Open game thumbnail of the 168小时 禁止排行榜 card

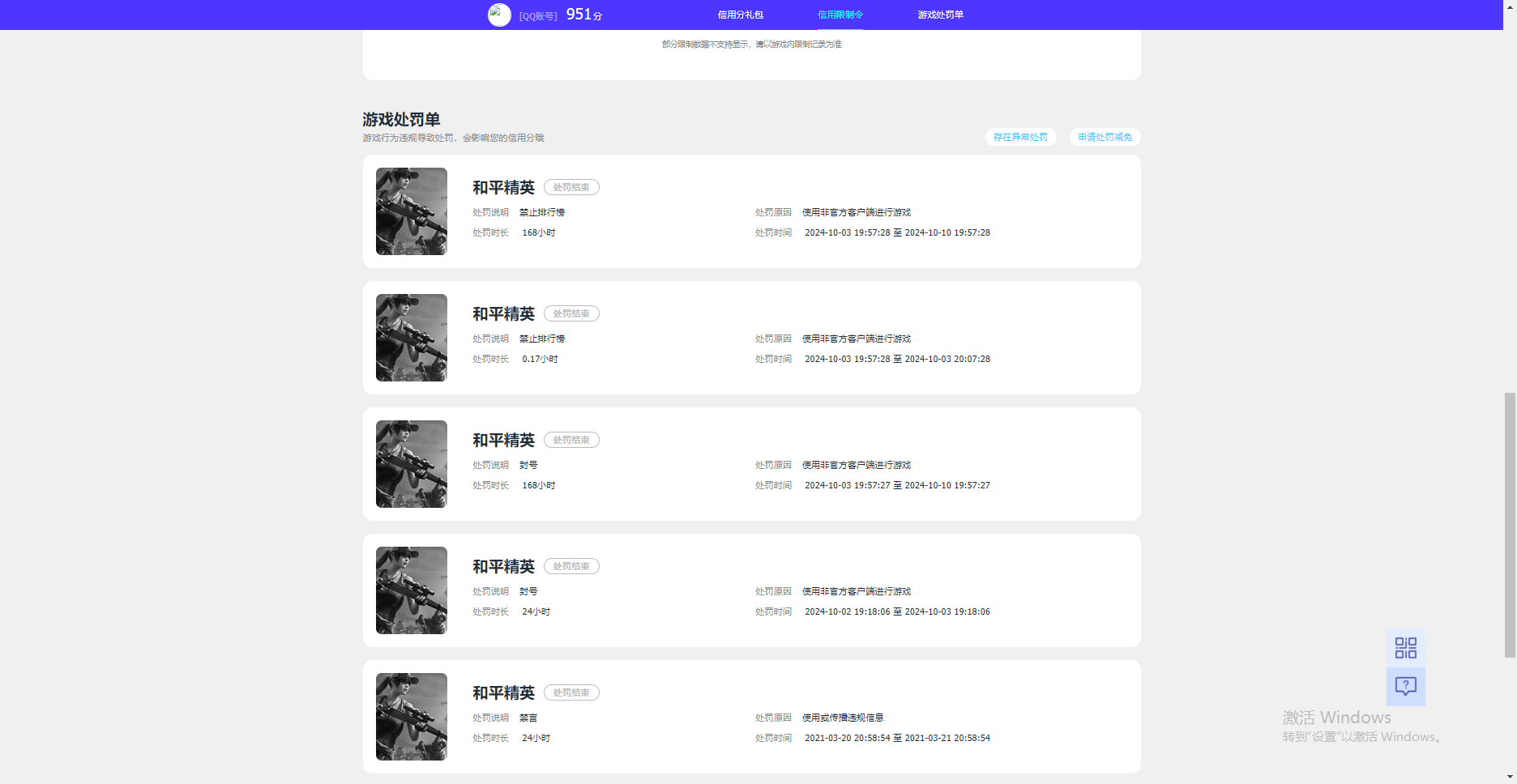pos(412,211)
